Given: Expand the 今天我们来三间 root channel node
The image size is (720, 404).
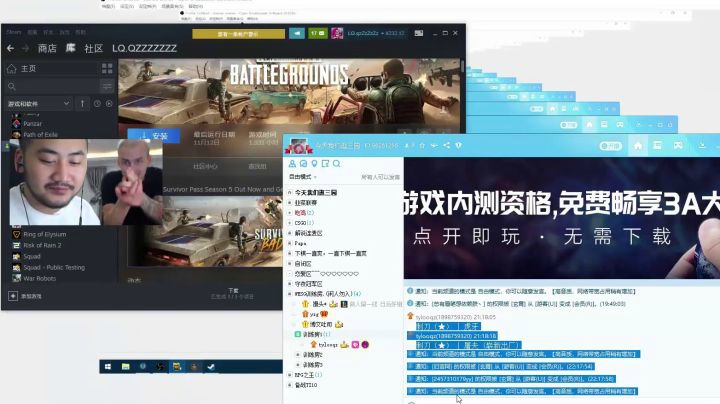Looking at the screenshot, I should click(290, 192).
